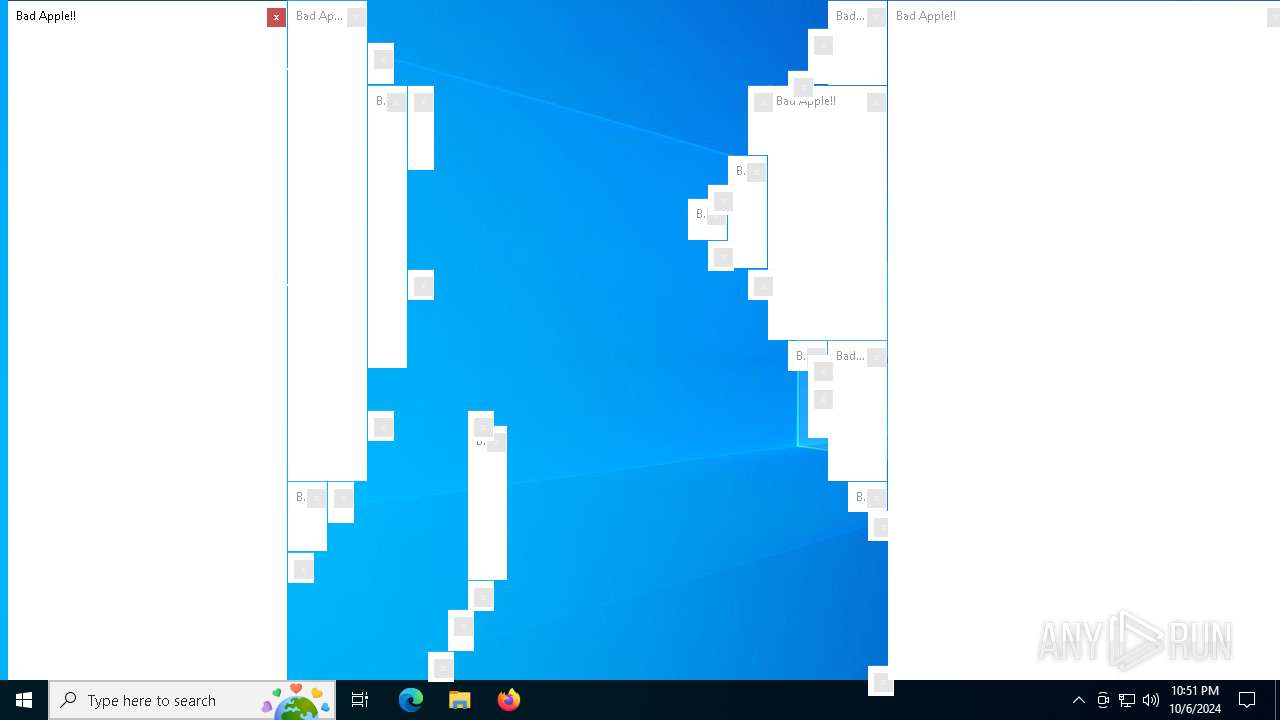This screenshot has width=1280, height=720.
Task: Open File Explorer from the taskbar
Action: click(460, 700)
